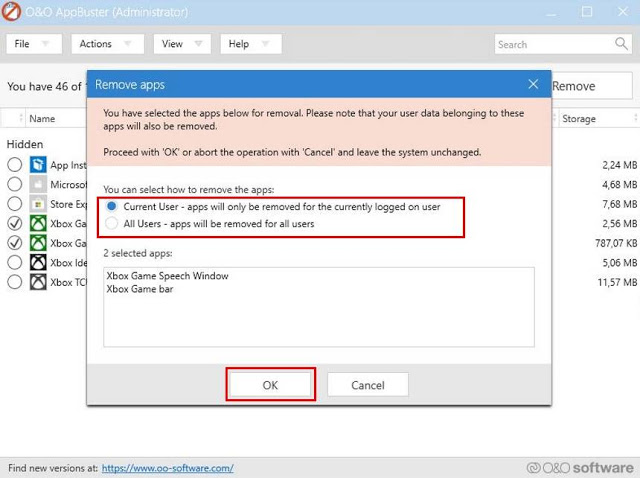Click the 4,68 MB storage value
This screenshot has height=478, width=640.
[620, 185]
